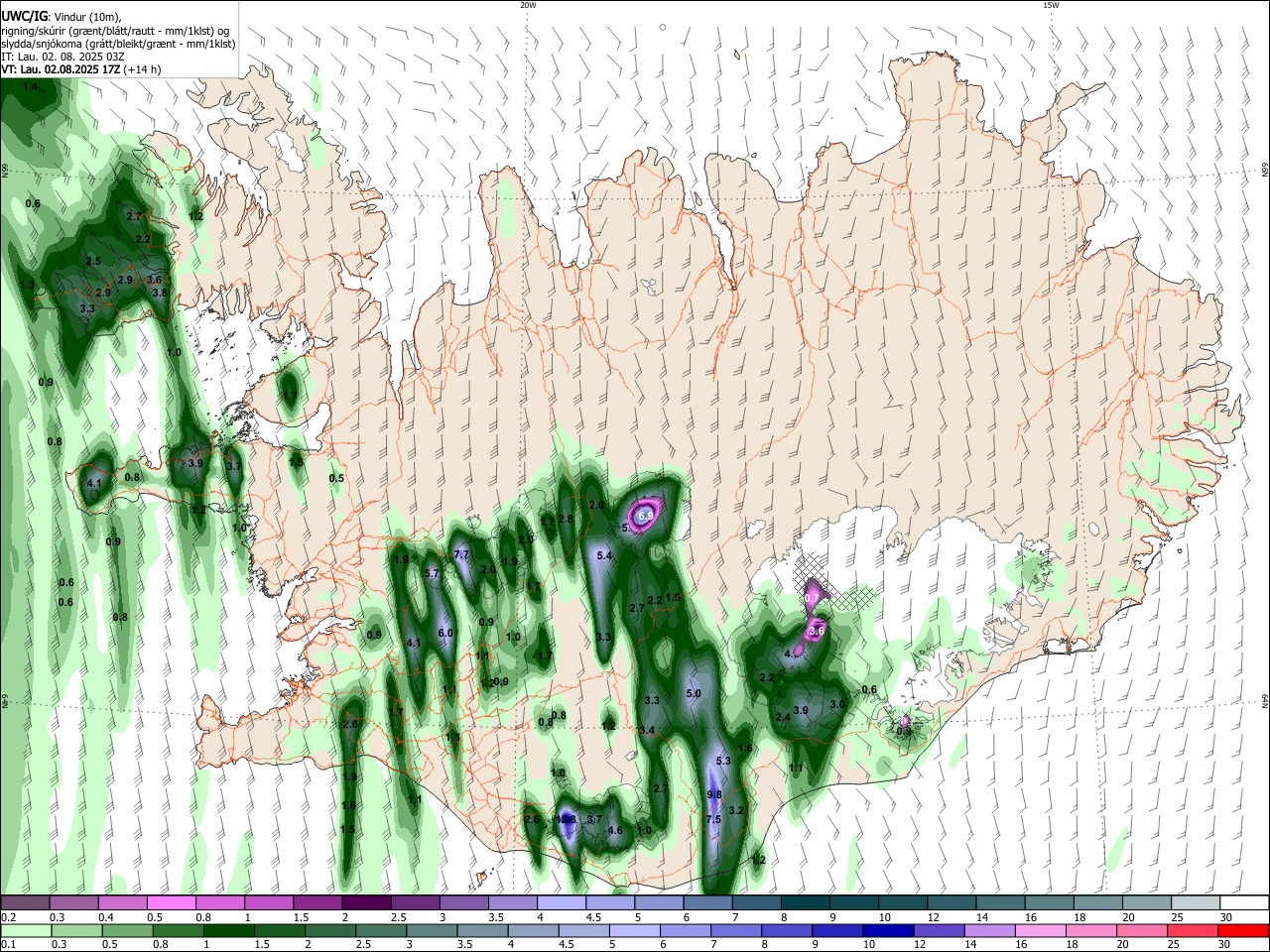Click the white snow swatch above label 30
This screenshot has width=1270, height=952.
pyautogui.click(x=1244, y=903)
